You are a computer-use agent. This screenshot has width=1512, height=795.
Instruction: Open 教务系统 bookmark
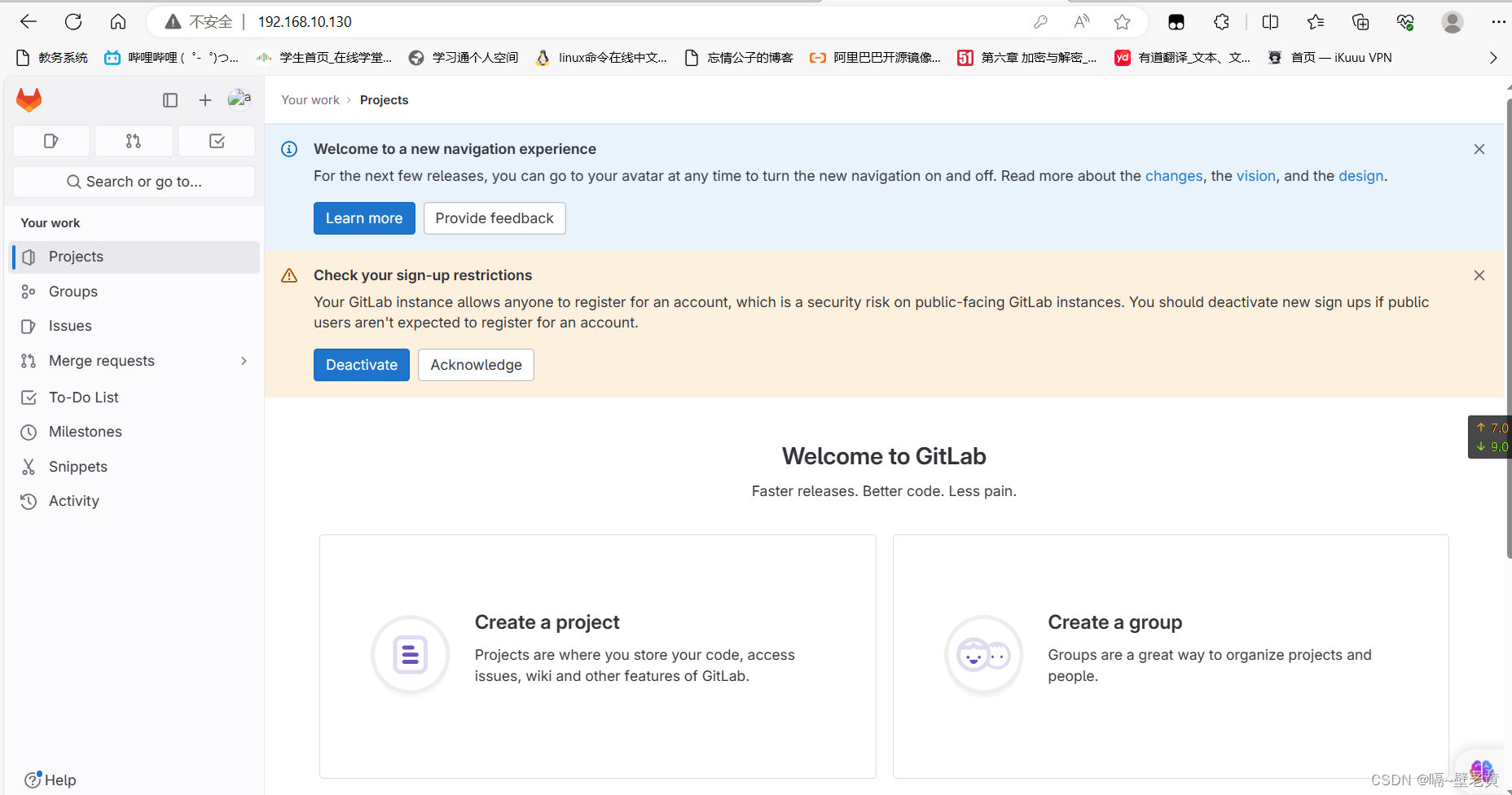(x=52, y=58)
